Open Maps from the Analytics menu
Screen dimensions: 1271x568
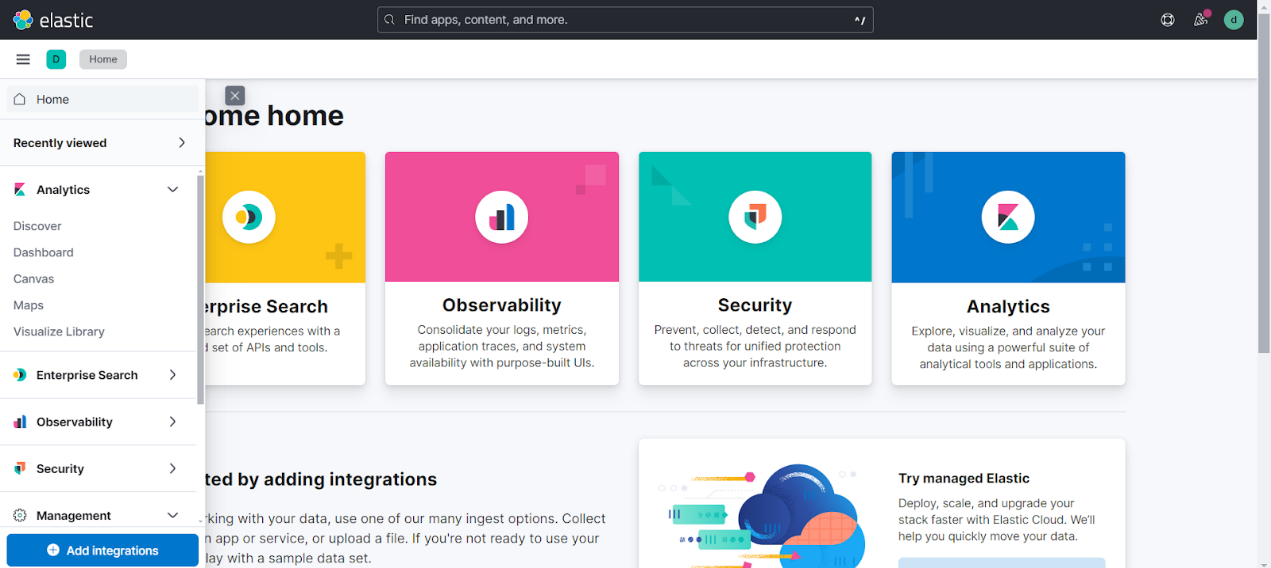28,305
